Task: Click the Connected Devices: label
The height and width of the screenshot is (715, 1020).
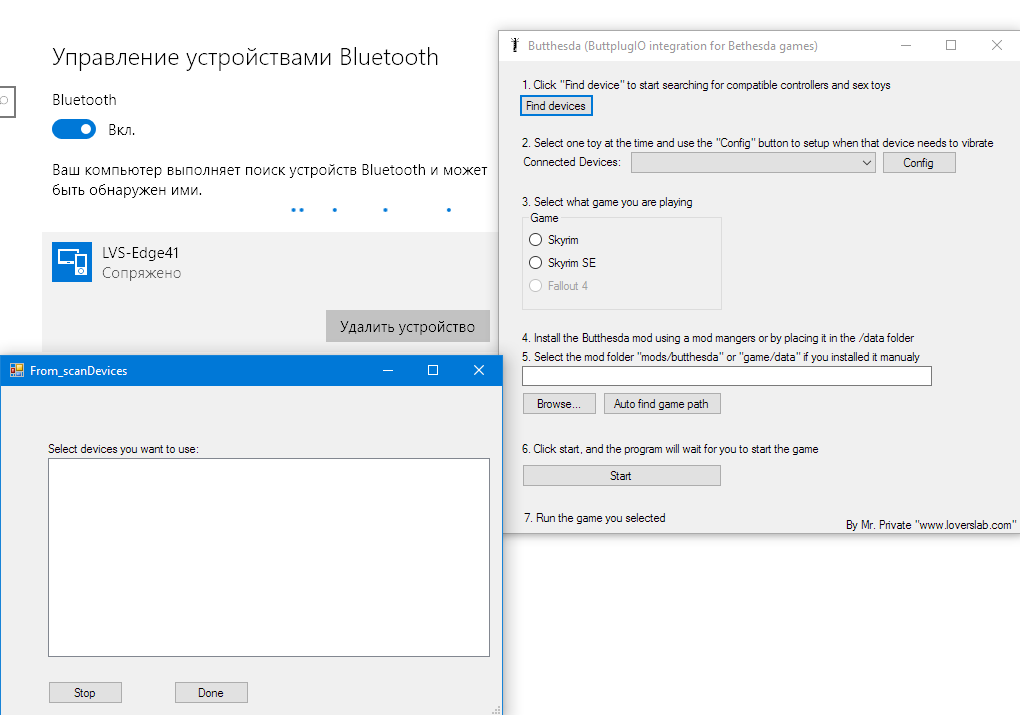Action: (572, 162)
